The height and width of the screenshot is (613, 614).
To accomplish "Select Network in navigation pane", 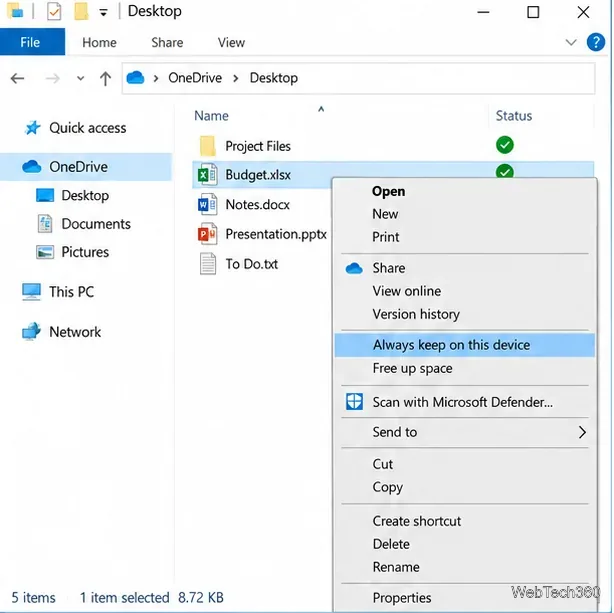I will click(x=75, y=332).
